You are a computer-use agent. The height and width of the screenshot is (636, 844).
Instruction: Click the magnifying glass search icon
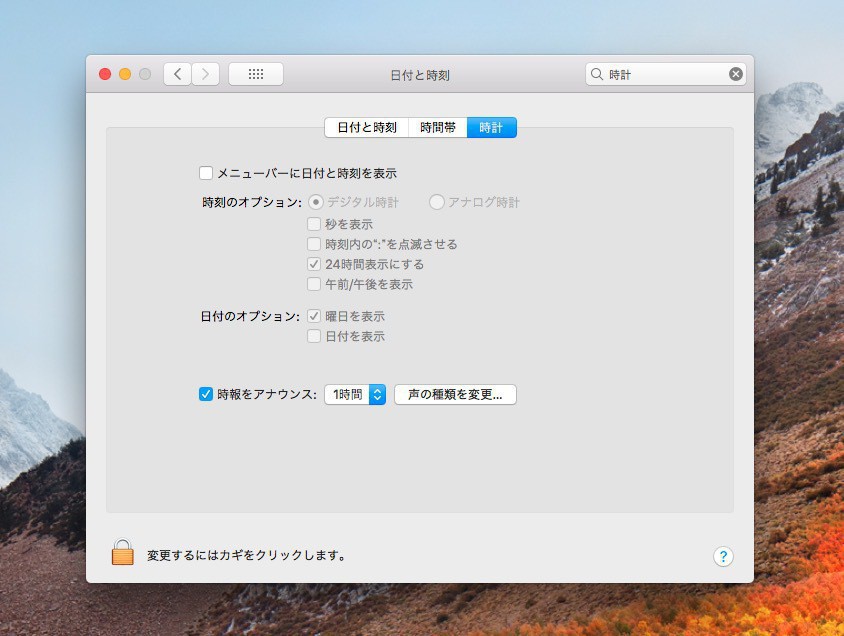click(596, 74)
